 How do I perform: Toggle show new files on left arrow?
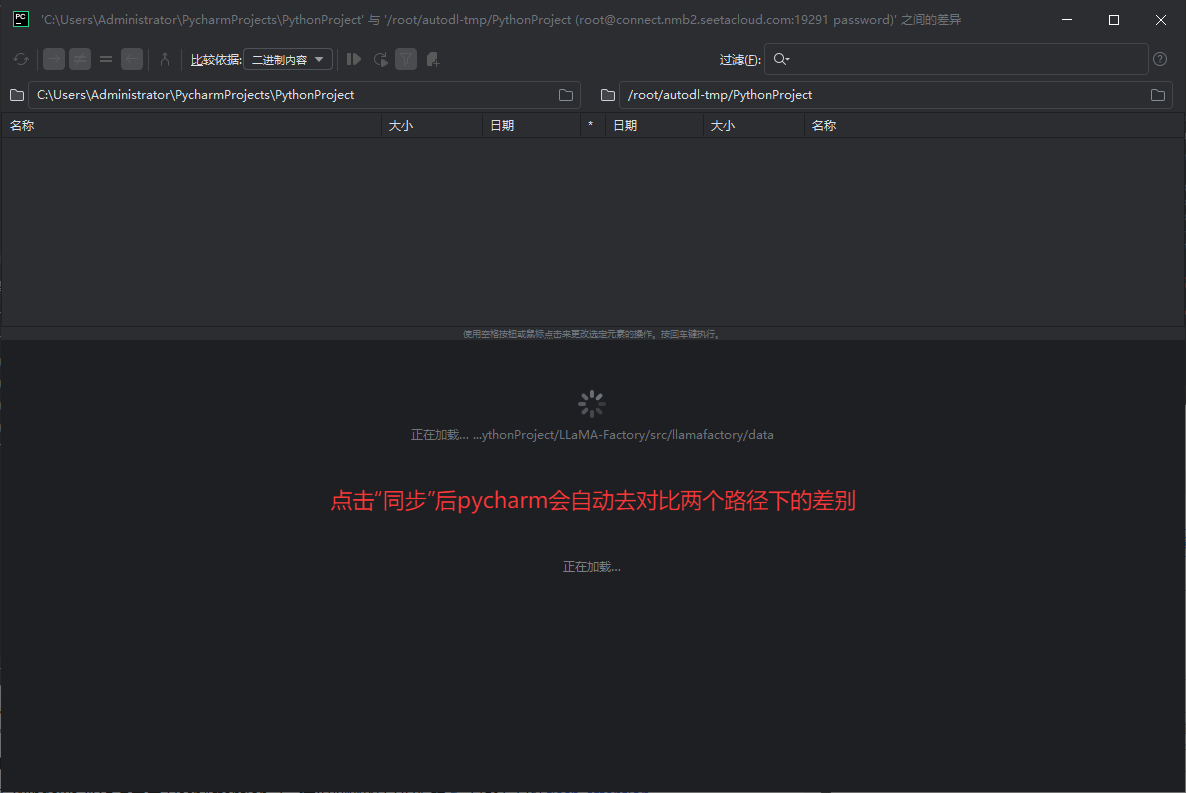(54, 59)
